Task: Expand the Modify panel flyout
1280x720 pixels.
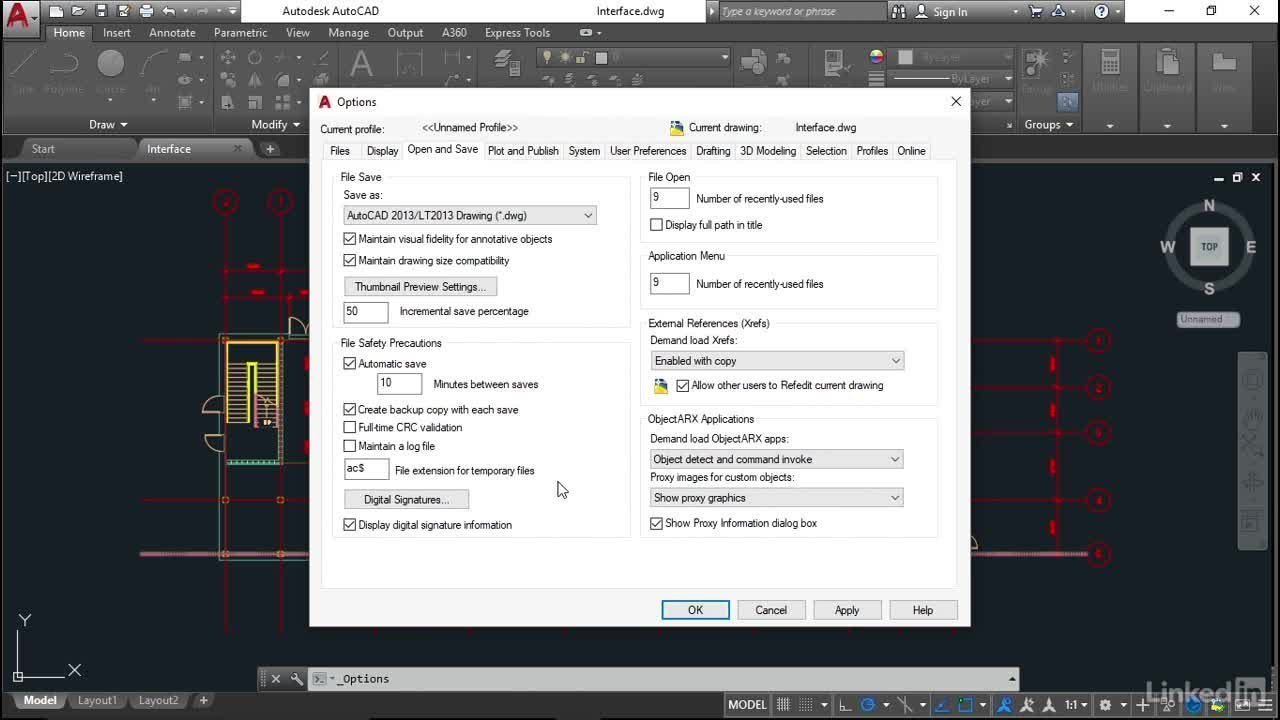Action: coord(276,124)
